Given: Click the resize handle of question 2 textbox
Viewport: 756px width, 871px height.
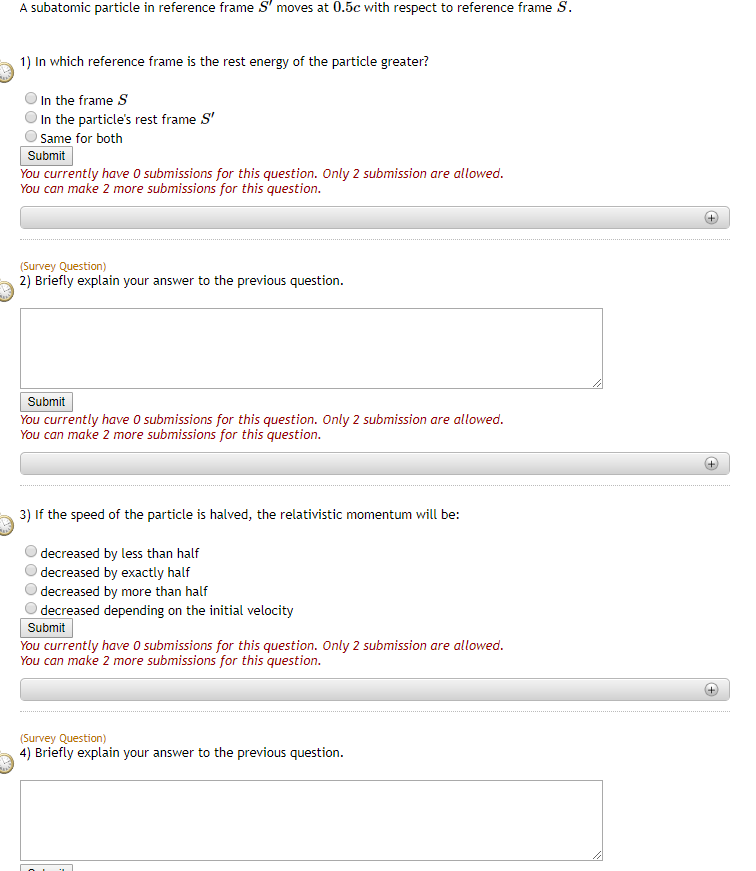Looking at the screenshot, I should pos(598,383).
